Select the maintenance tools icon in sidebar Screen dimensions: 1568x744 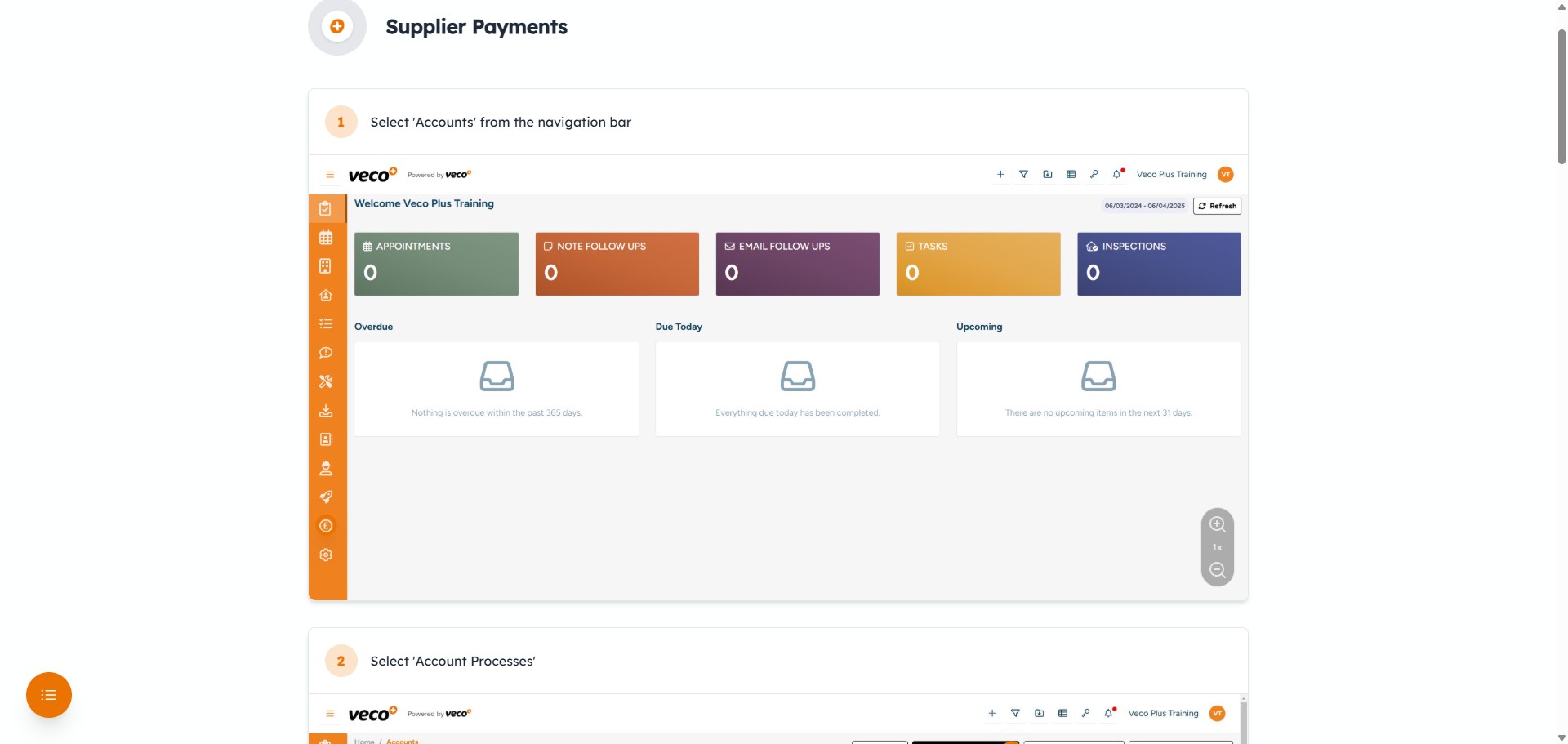point(326,381)
